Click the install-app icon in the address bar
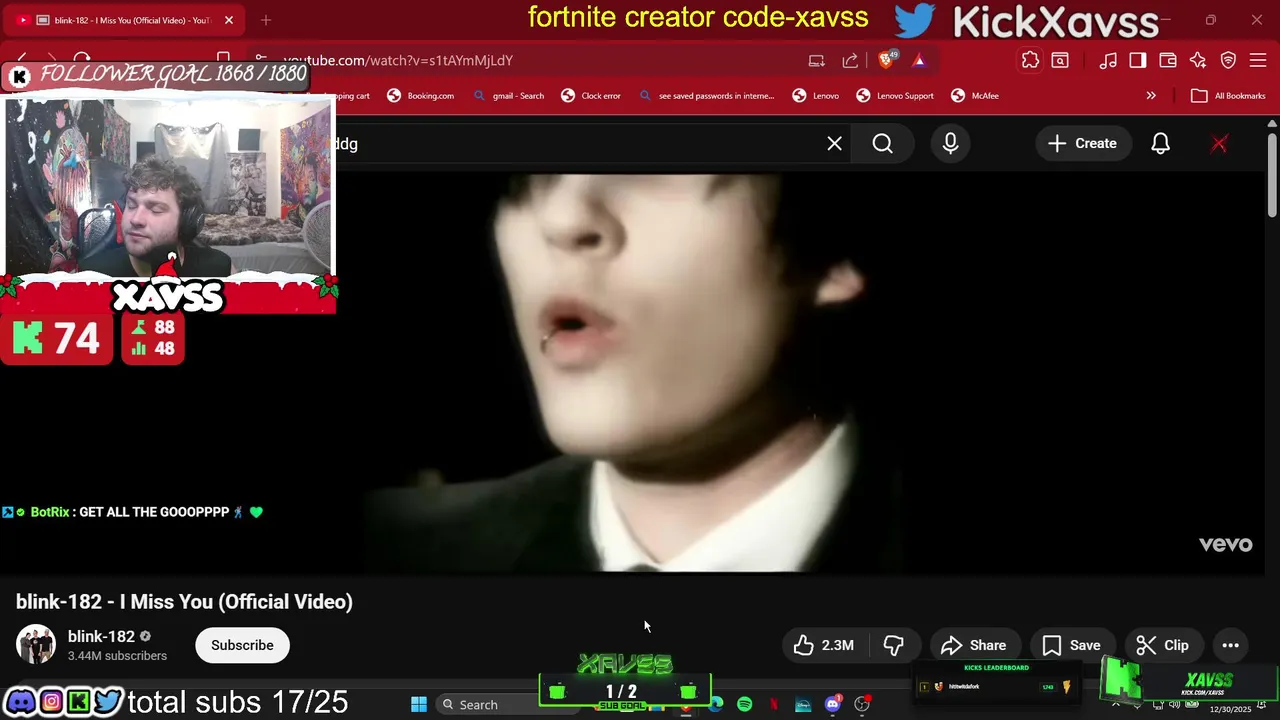1280x720 pixels. tap(817, 61)
